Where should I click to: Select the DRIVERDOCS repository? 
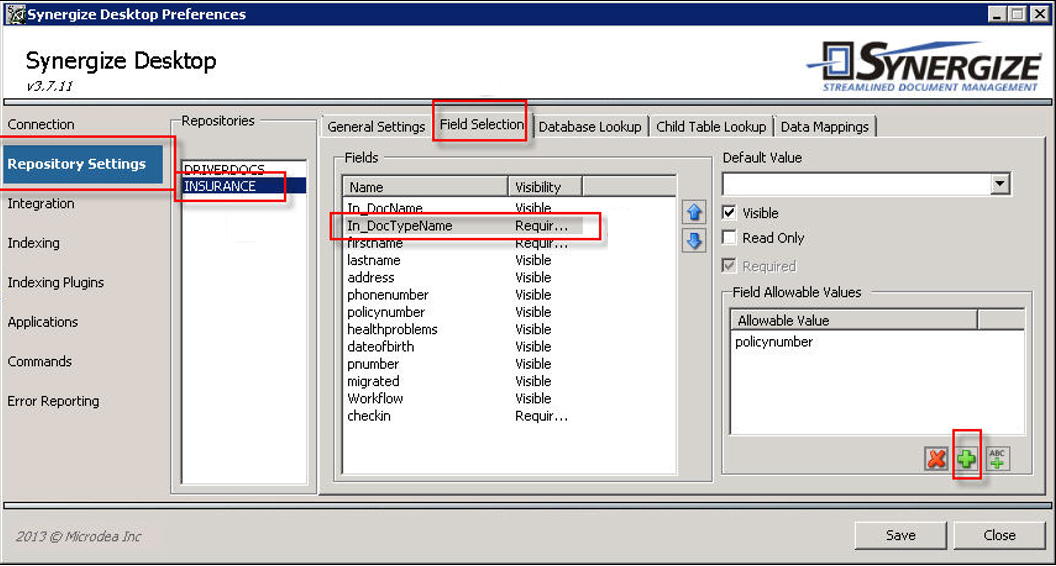coord(244,169)
